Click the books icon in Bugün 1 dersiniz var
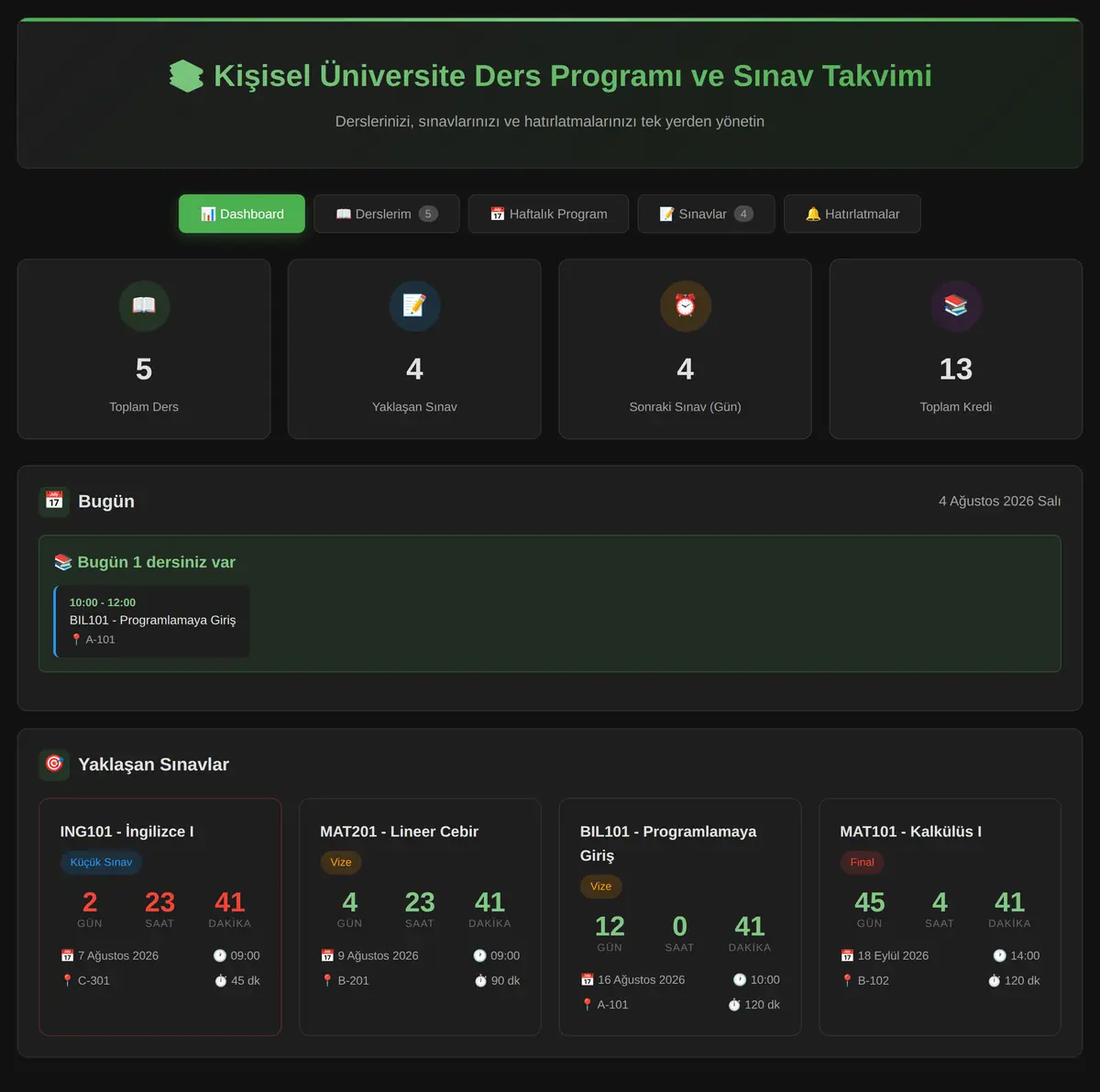The image size is (1100, 1092). pos(62,562)
